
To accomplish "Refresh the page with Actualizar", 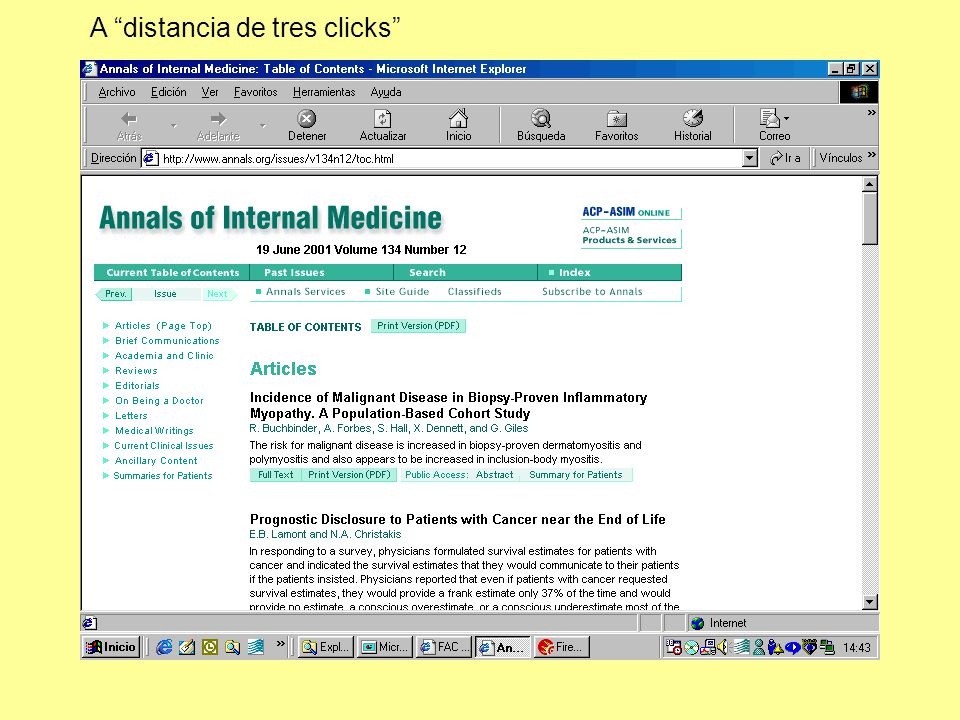I will click(383, 126).
